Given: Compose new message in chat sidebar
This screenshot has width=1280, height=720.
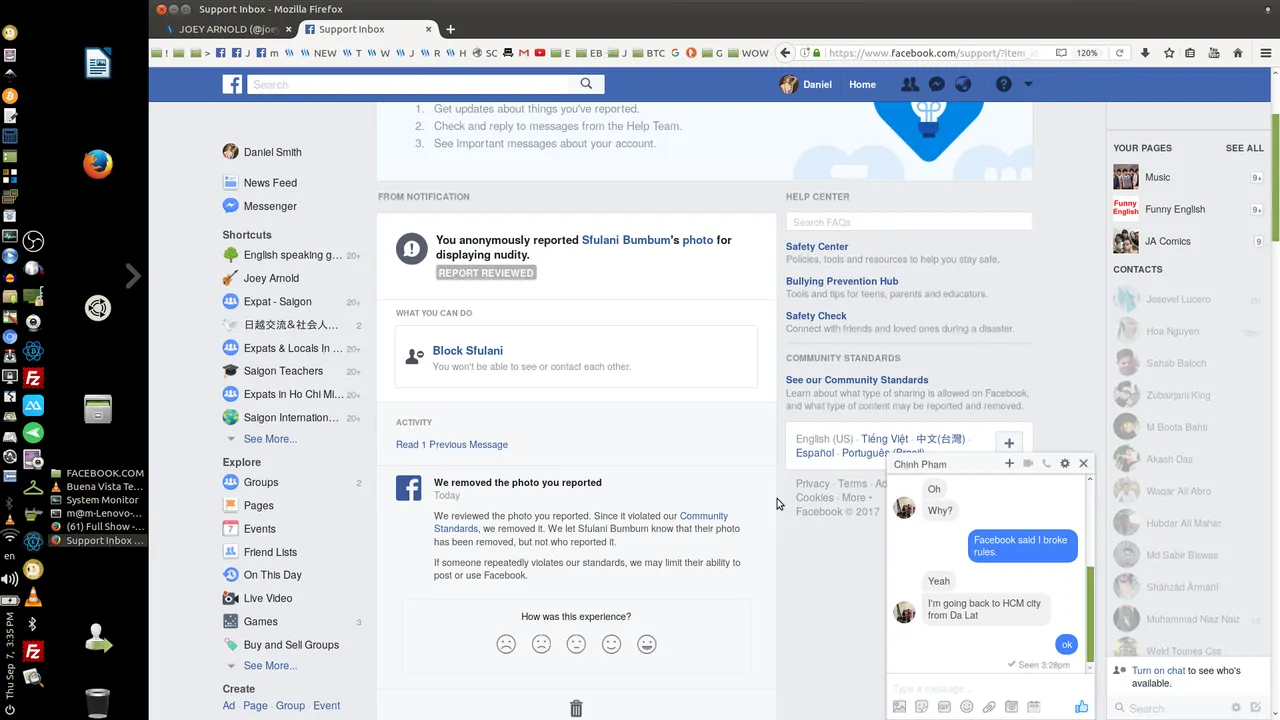Looking at the screenshot, I should point(1256,708).
